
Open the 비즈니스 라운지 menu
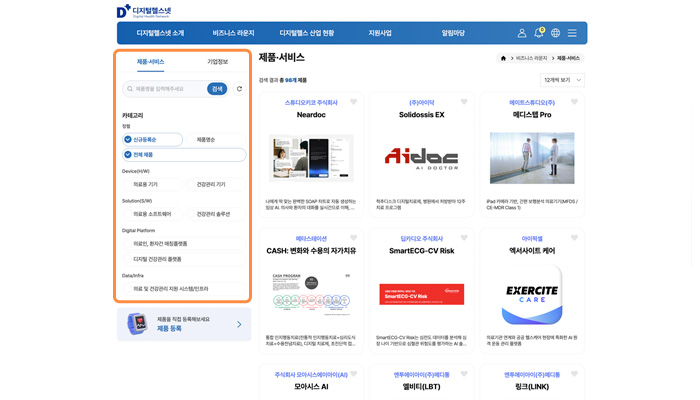[x=233, y=33]
